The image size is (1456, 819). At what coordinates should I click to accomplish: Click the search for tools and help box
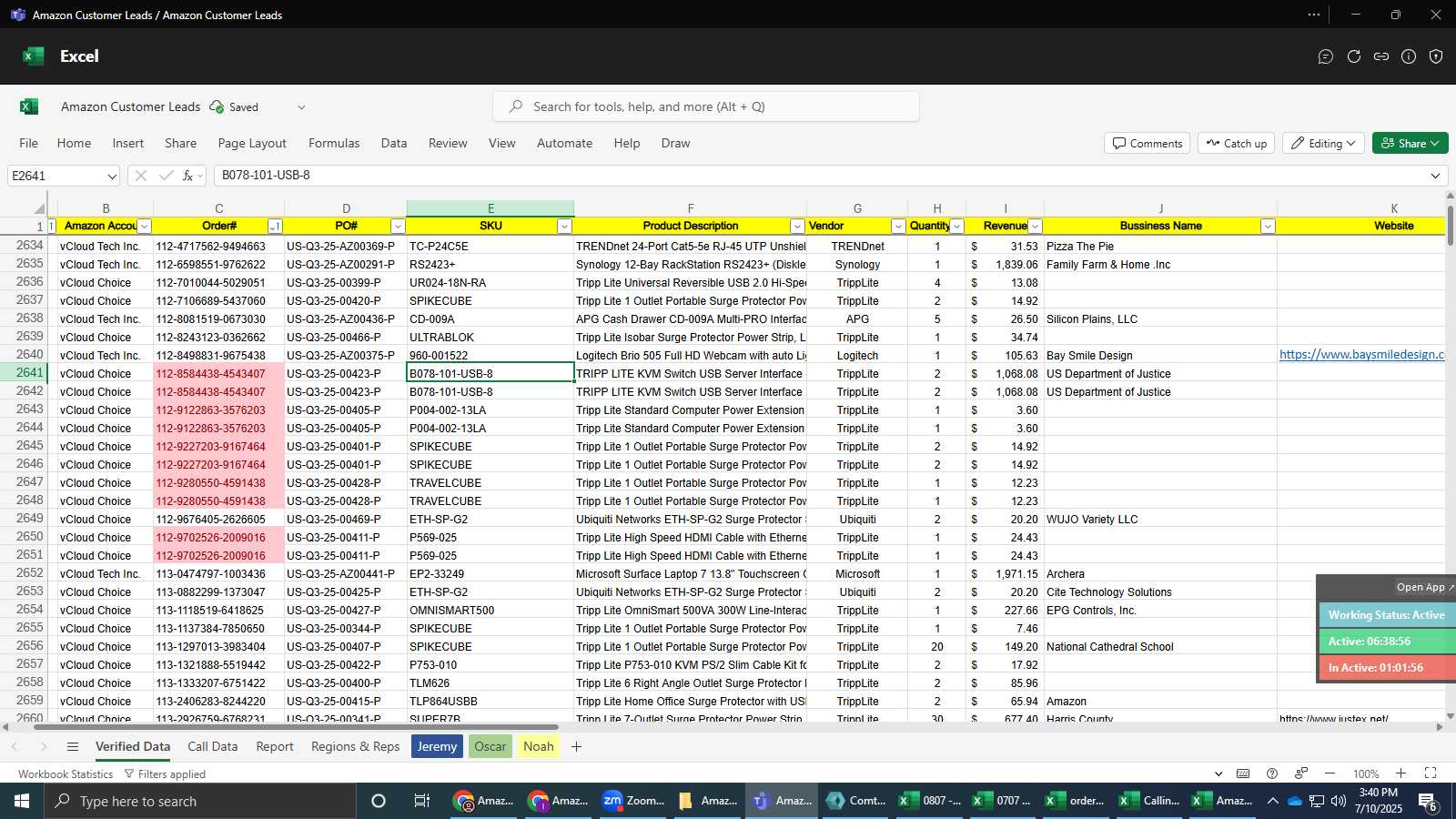pos(706,107)
